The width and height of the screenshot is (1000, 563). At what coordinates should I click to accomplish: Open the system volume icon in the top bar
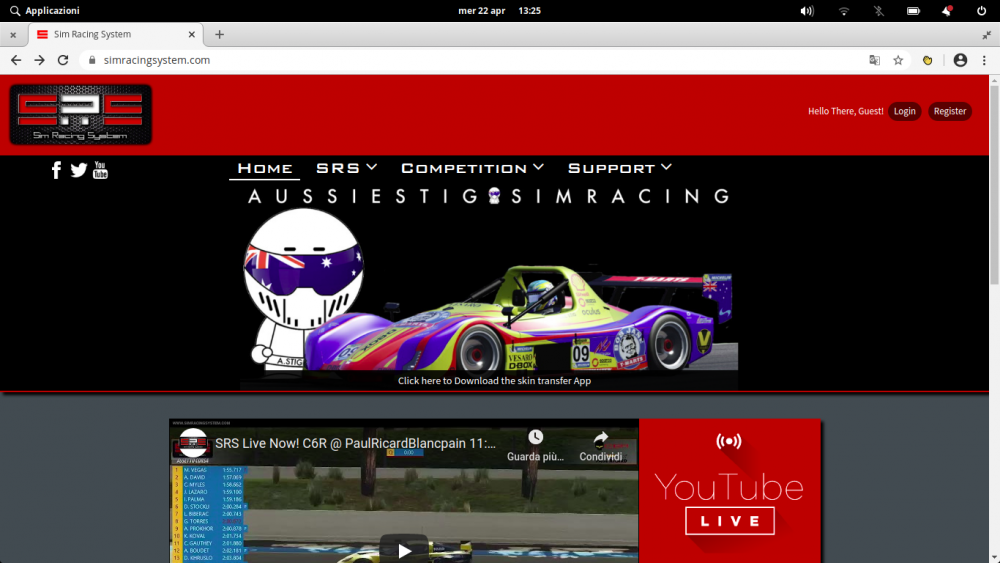click(x=807, y=11)
